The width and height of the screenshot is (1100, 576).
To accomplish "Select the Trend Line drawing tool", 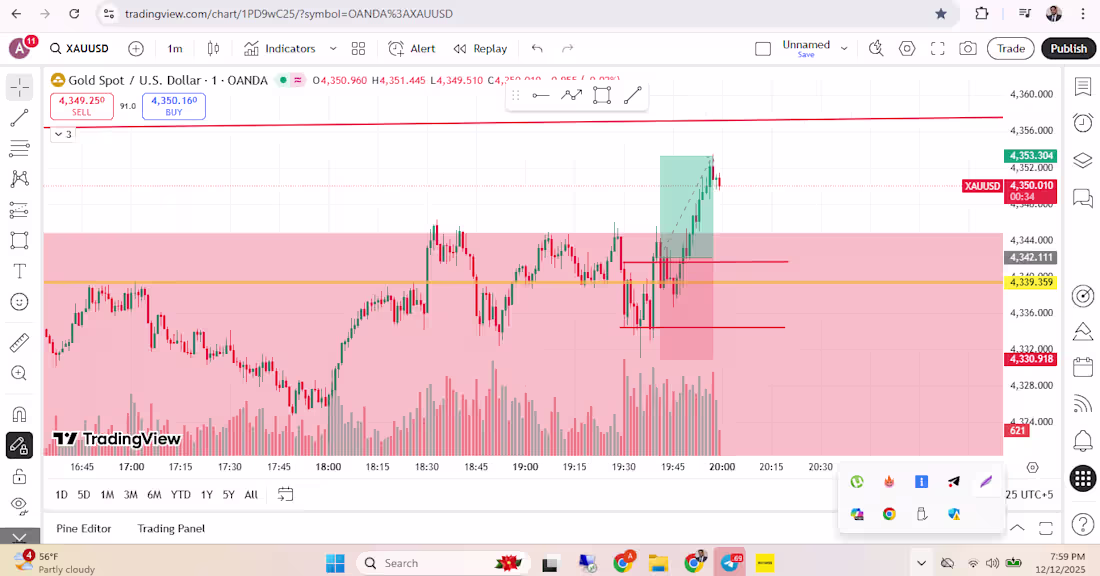I will point(19,117).
